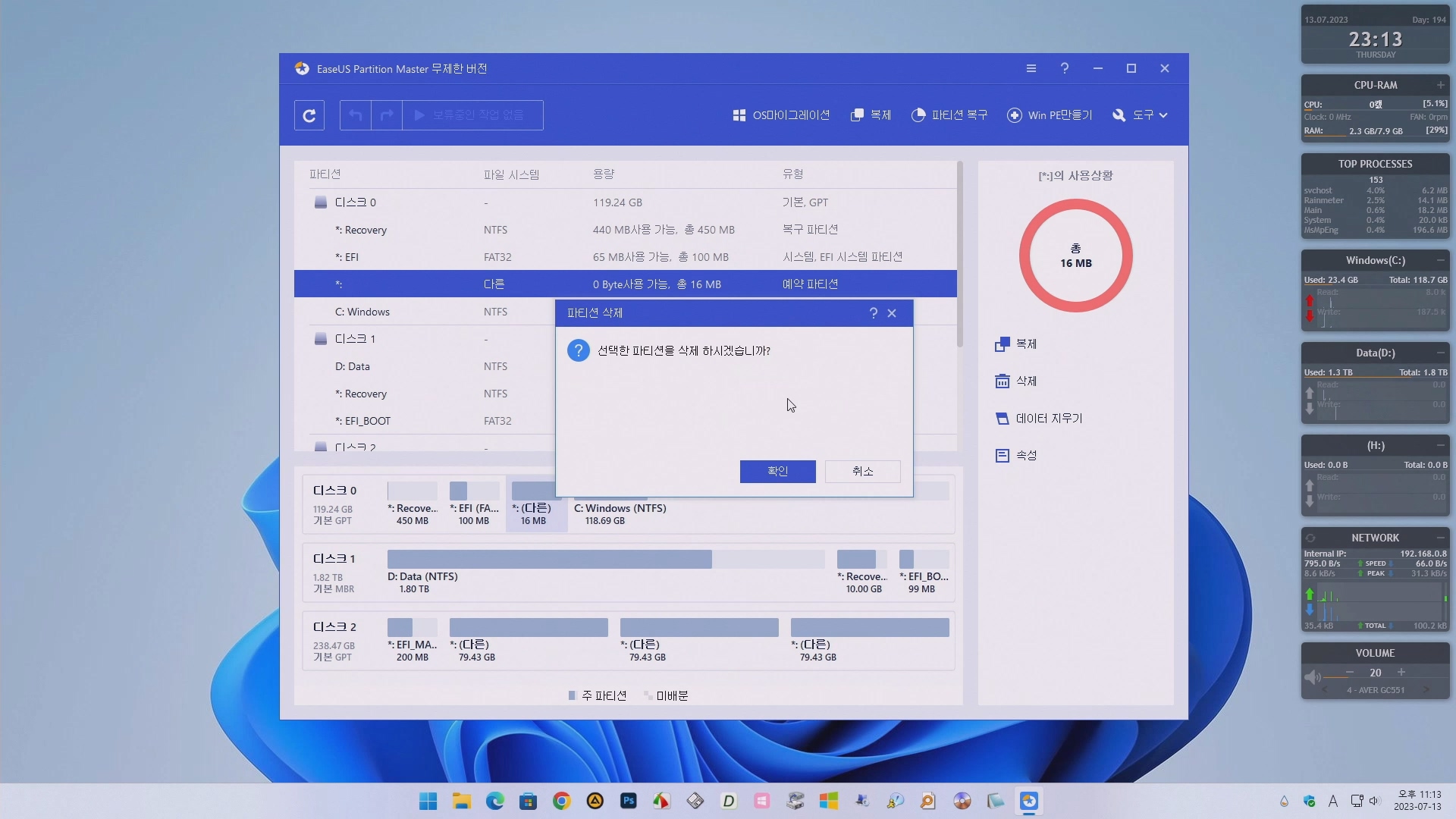The image size is (1456, 819).
Task: Click 복제 action in right panel
Action: [1016, 344]
